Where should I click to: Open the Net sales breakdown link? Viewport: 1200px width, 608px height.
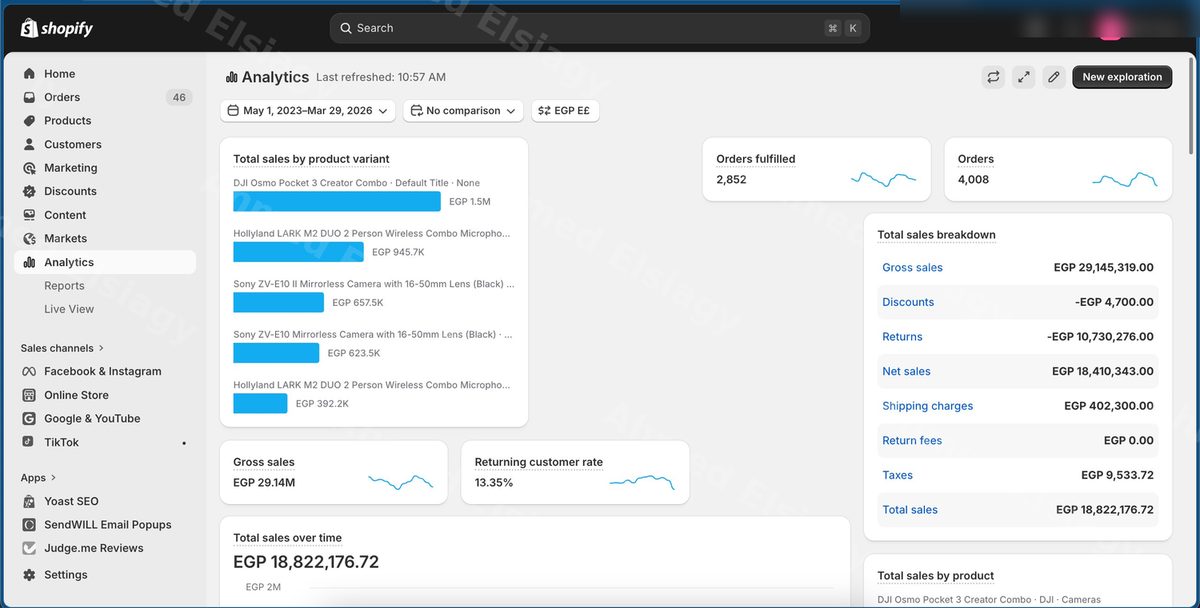coord(906,372)
